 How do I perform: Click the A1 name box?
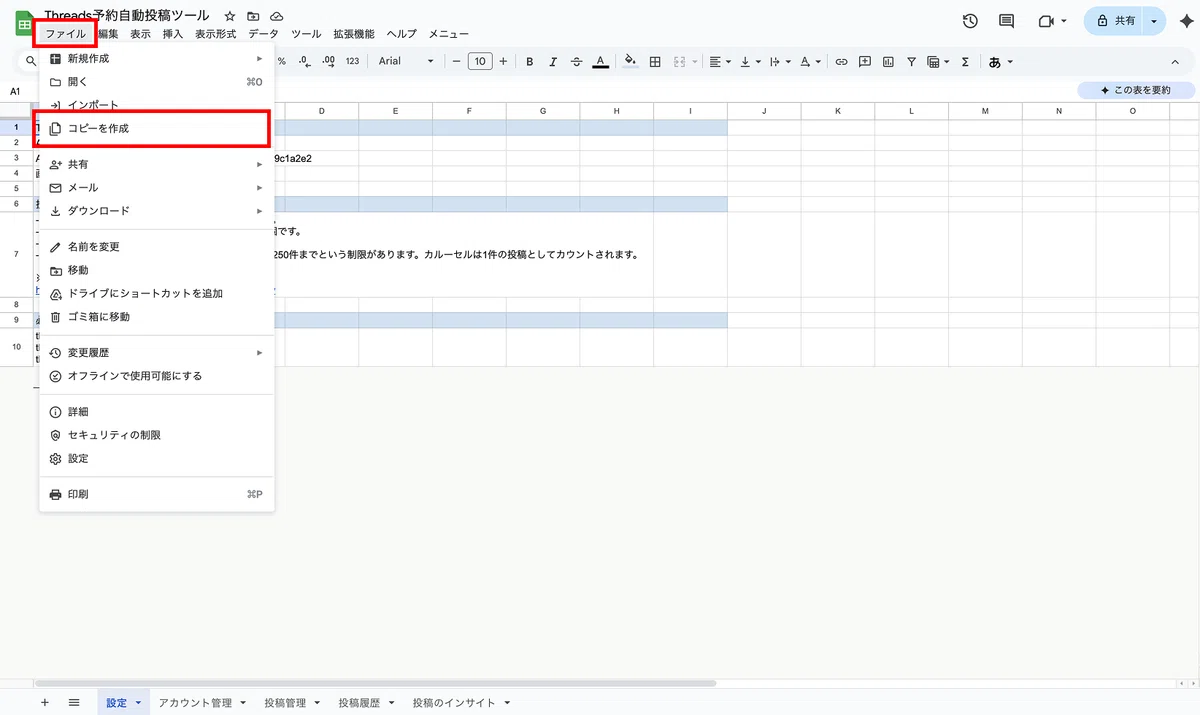(16, 91)
